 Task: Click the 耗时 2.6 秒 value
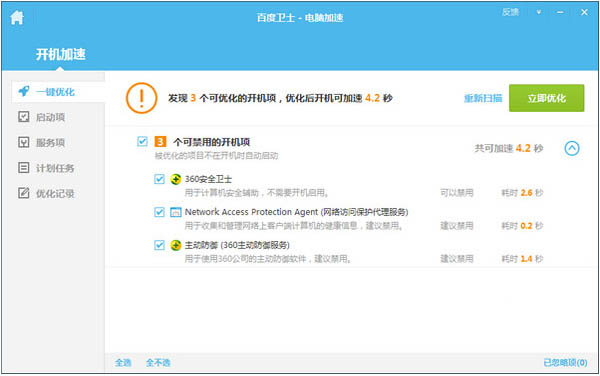(522, 193)
